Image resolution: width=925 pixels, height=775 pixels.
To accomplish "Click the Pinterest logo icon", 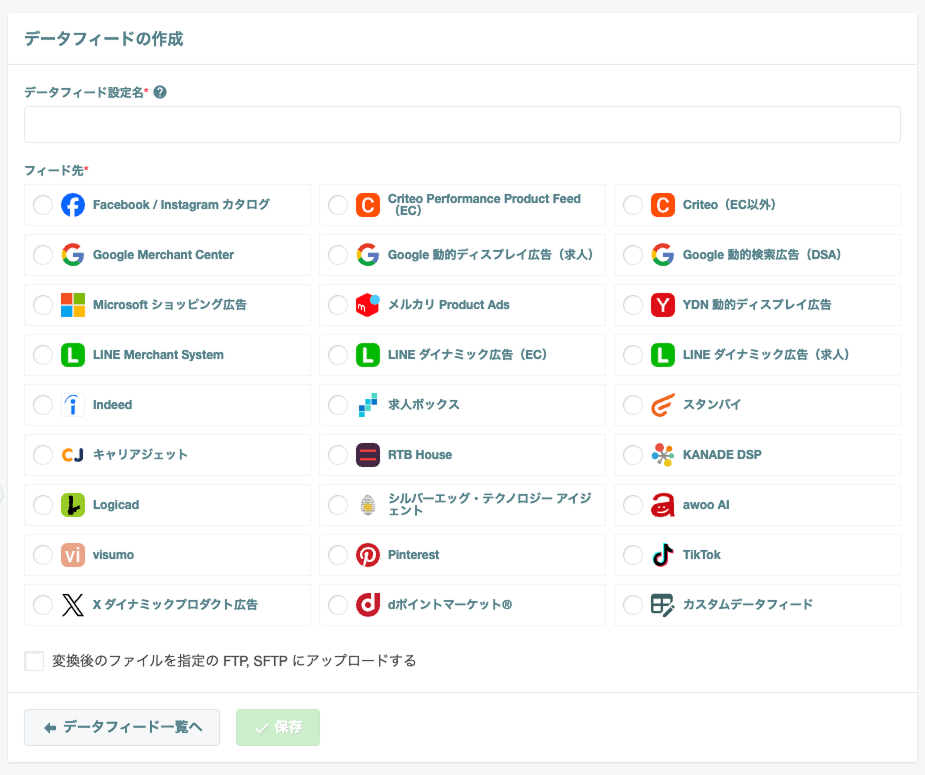I will [x=368, y=555].
